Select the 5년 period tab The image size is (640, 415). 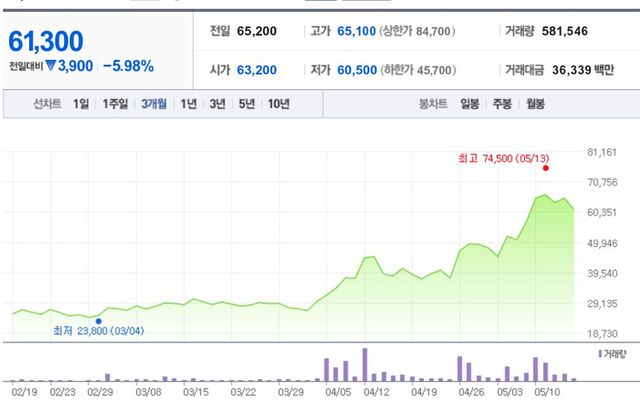click(245, 104)
